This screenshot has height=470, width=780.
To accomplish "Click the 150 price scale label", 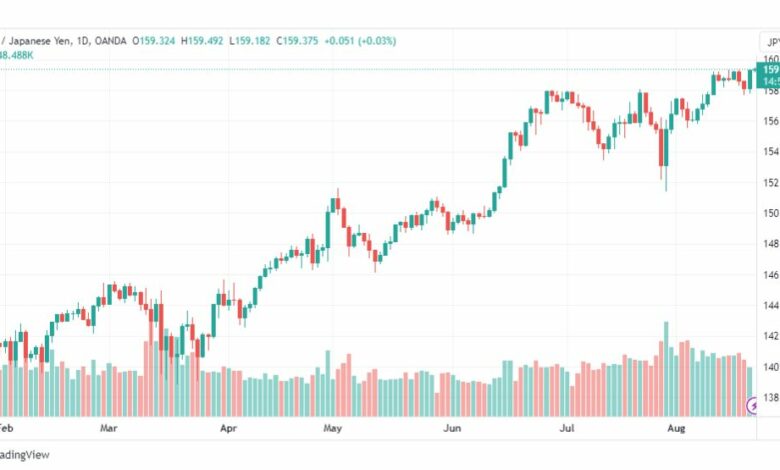I will pos(771,213).
